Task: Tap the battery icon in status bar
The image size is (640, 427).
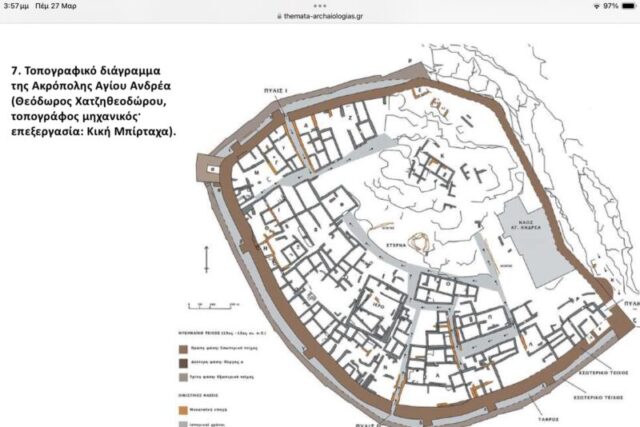Action: 629,6
